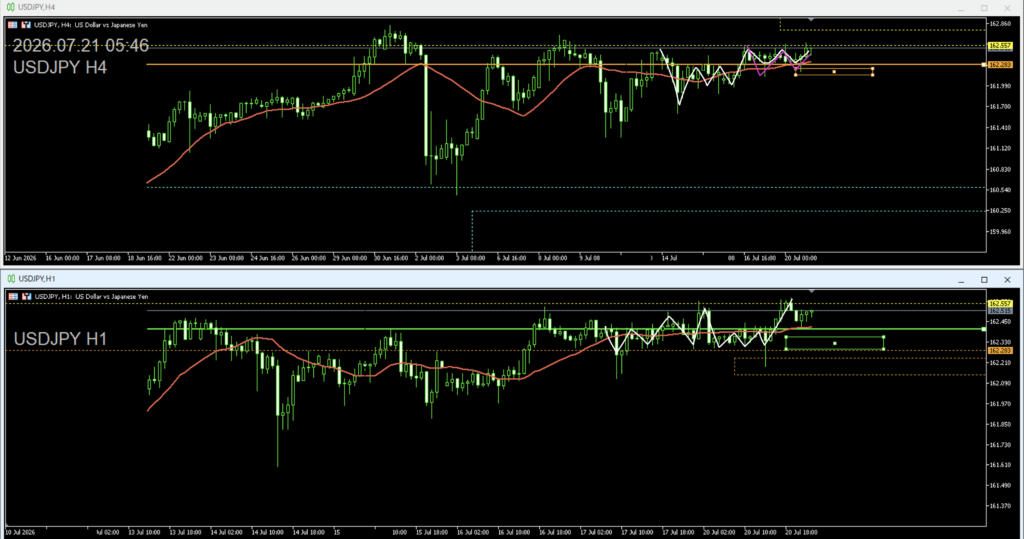Click the yellow 162.557 price label in the H1 chart
The image size is (1024, 539).
(x=999, y=304)
